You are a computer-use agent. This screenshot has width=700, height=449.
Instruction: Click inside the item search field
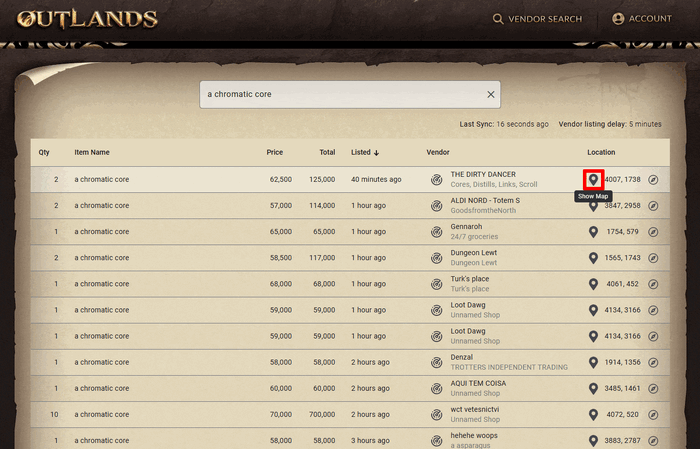pyautogui.click(x=340, y=95)
